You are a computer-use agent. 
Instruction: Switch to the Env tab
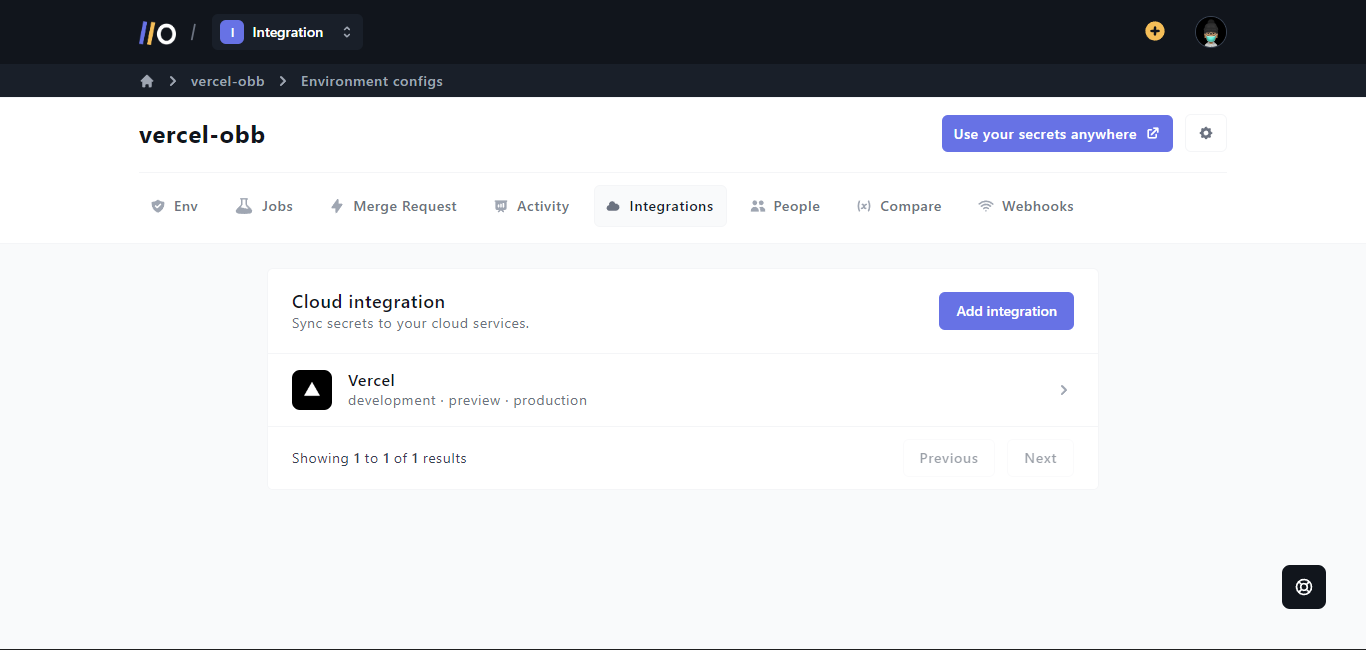click(x=174, y=206)
